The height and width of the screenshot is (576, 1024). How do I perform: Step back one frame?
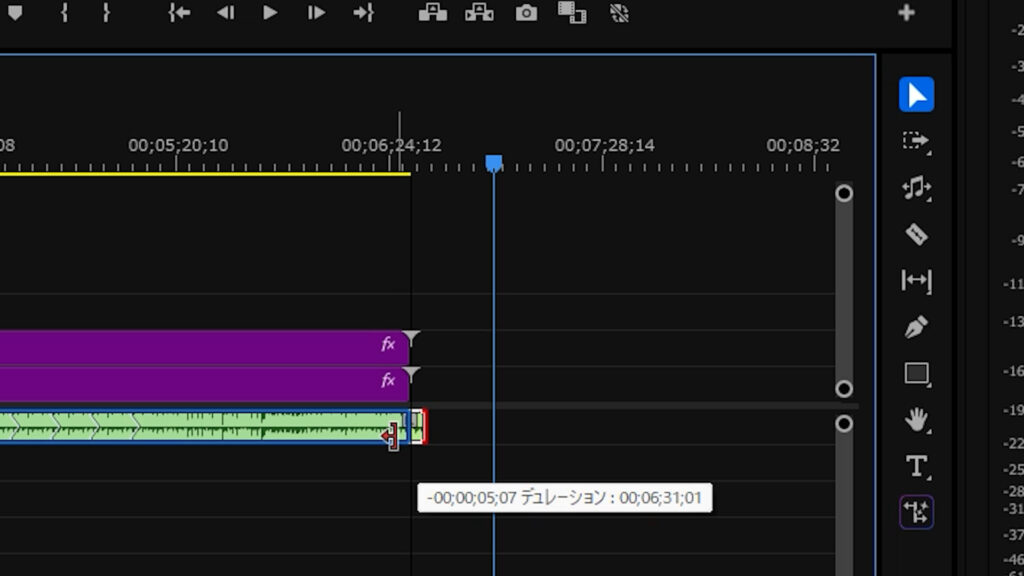point(225,13)
